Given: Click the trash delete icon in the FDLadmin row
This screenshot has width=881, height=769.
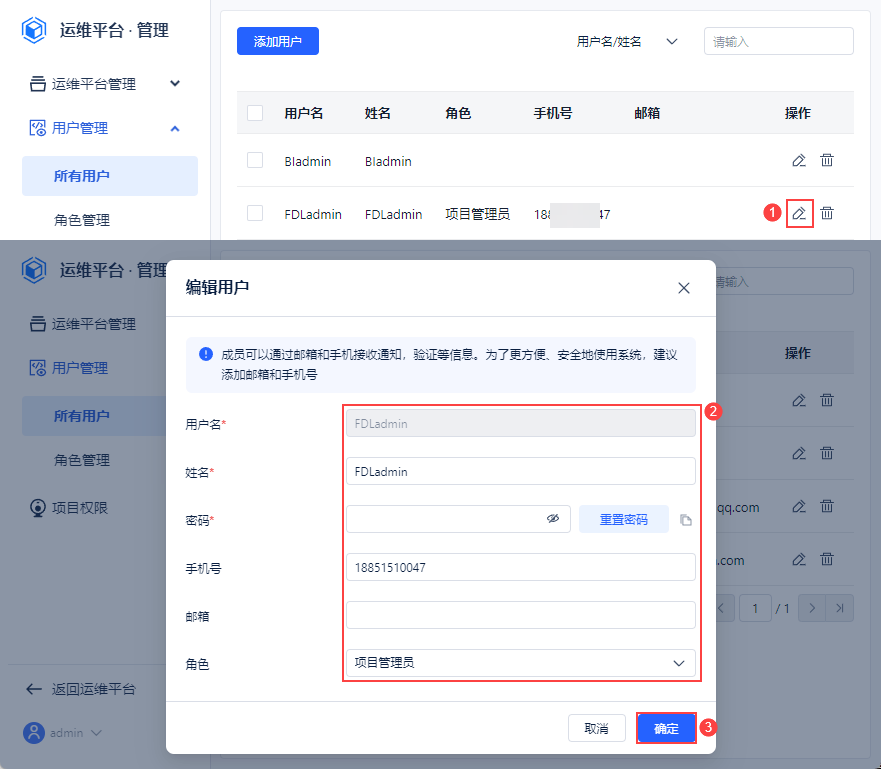Looking at the screenshot, I should 827,213.
